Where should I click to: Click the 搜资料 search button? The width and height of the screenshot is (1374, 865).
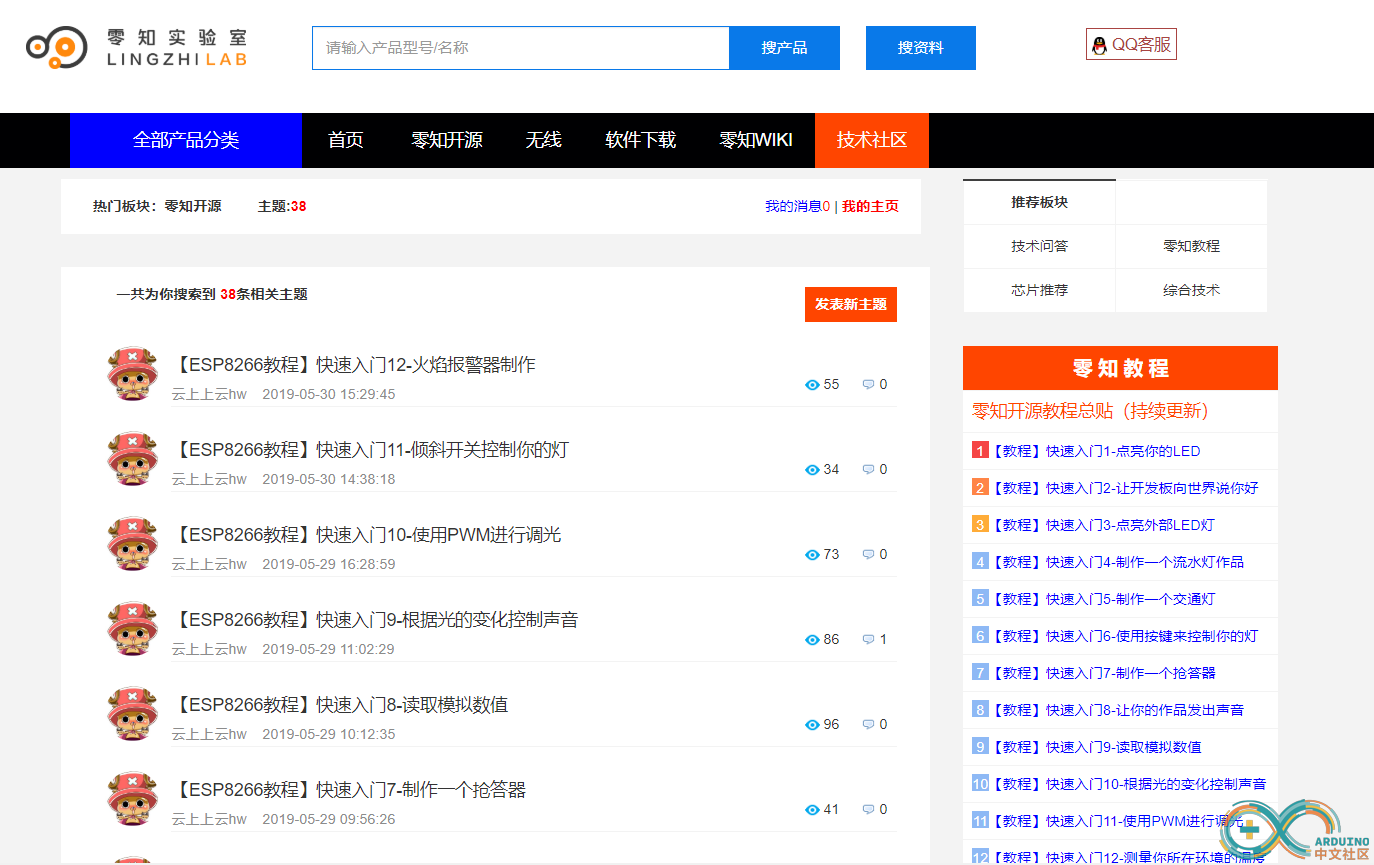(921, 48)
